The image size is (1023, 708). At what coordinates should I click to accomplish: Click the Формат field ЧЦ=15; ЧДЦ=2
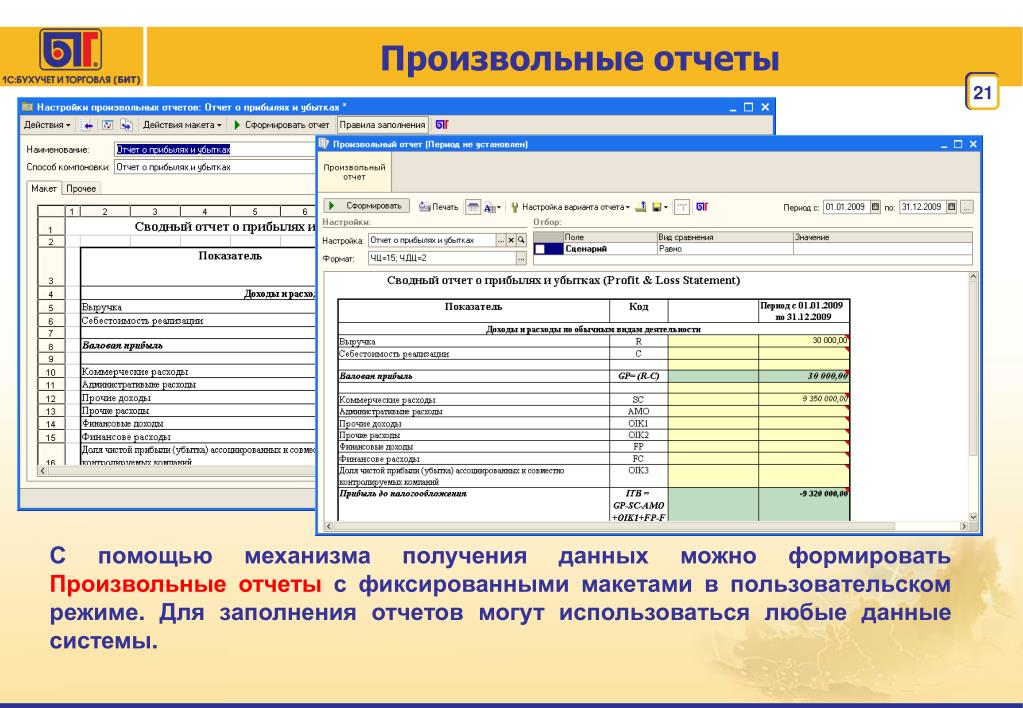pos(442,258)
